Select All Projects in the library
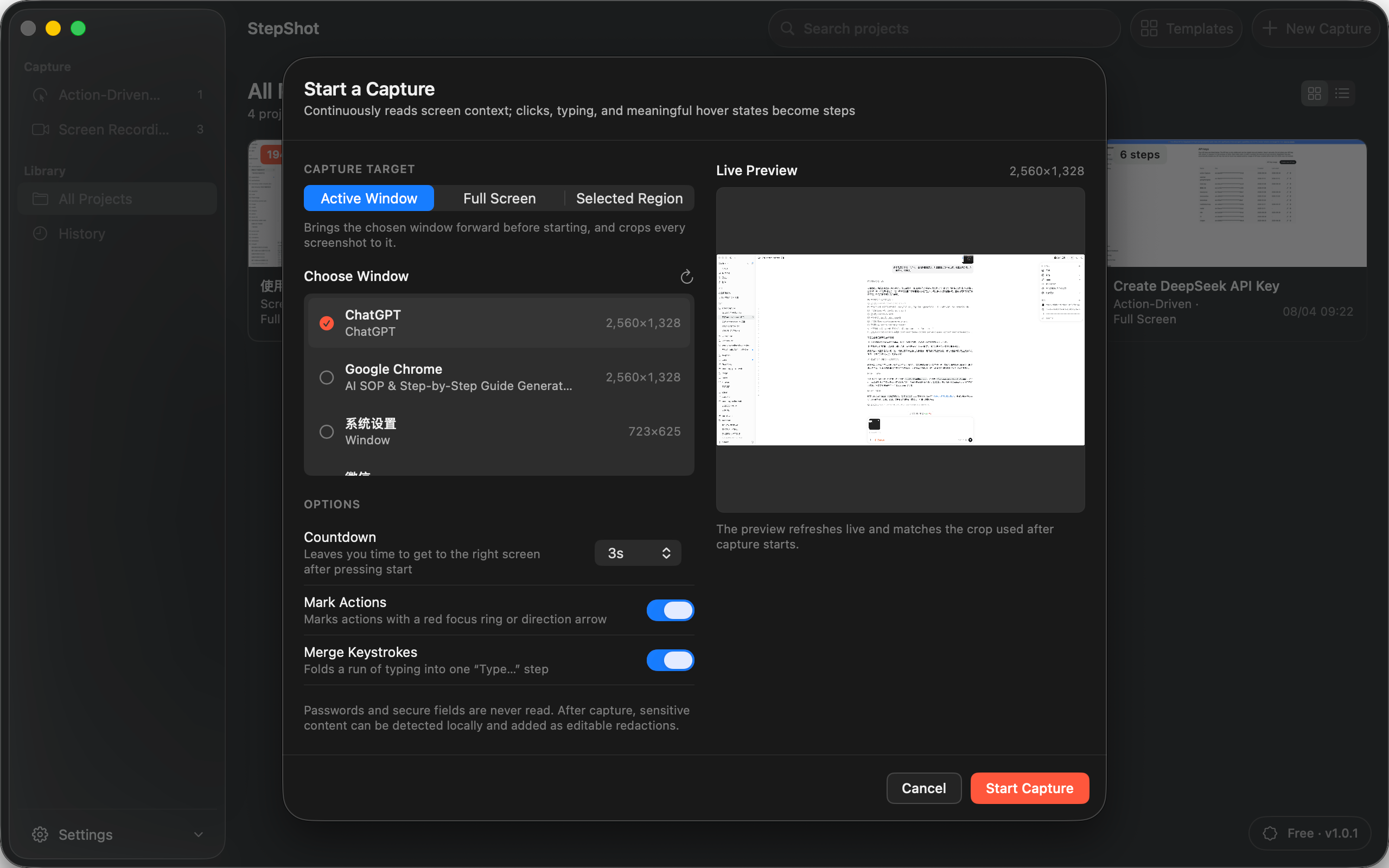 click(x=117, y=199)
